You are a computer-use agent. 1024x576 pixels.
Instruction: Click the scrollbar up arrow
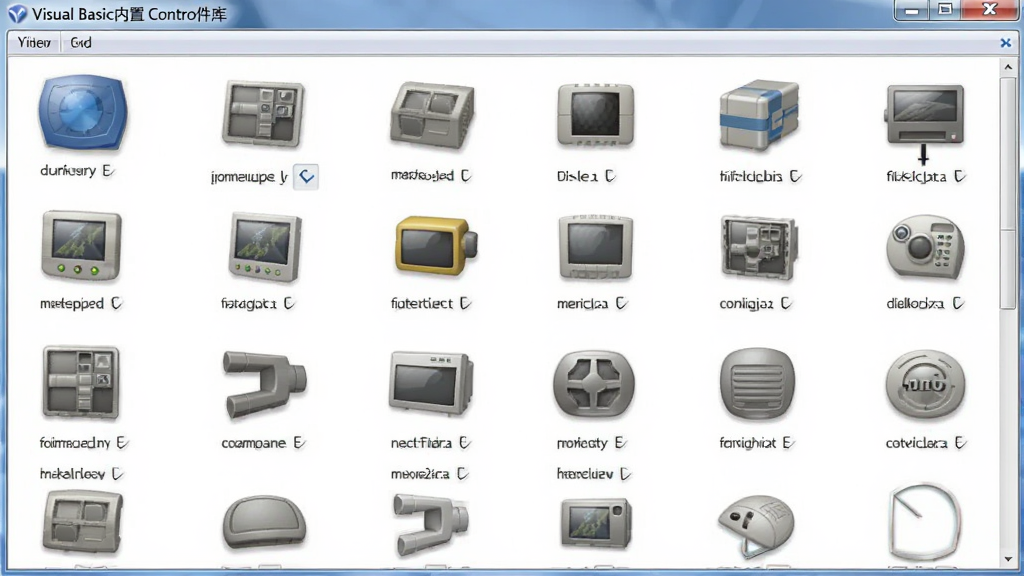click(x=1008, y=67)
